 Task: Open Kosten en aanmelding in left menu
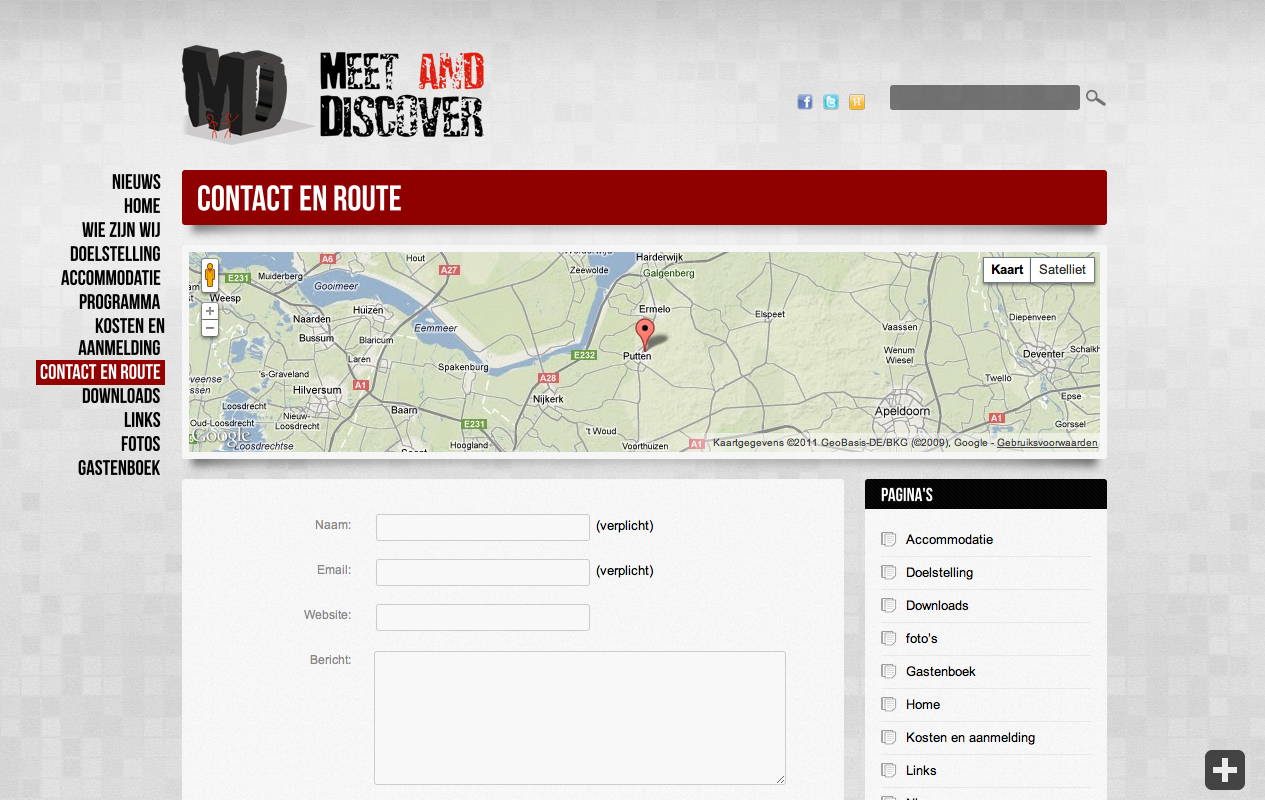click(x=121, y=337)
